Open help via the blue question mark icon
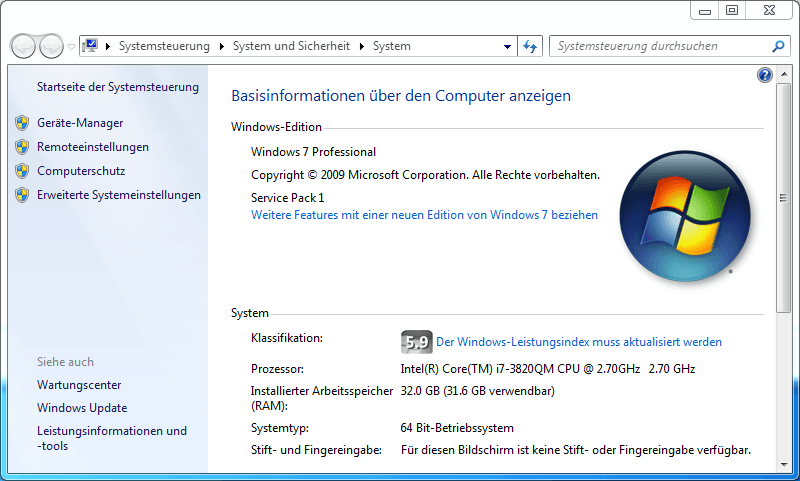This screenshot has width=800, height=481. (764, 75)
